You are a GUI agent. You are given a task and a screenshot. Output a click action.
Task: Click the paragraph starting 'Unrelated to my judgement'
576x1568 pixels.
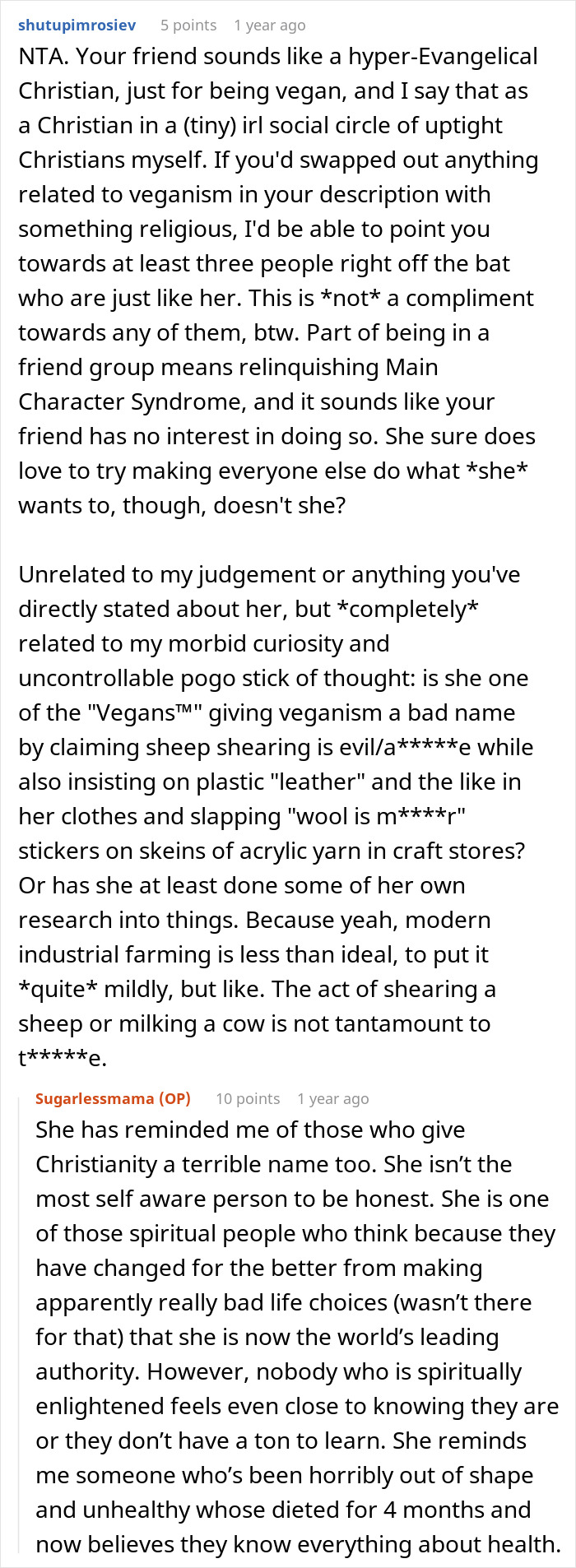coord(269,574)
